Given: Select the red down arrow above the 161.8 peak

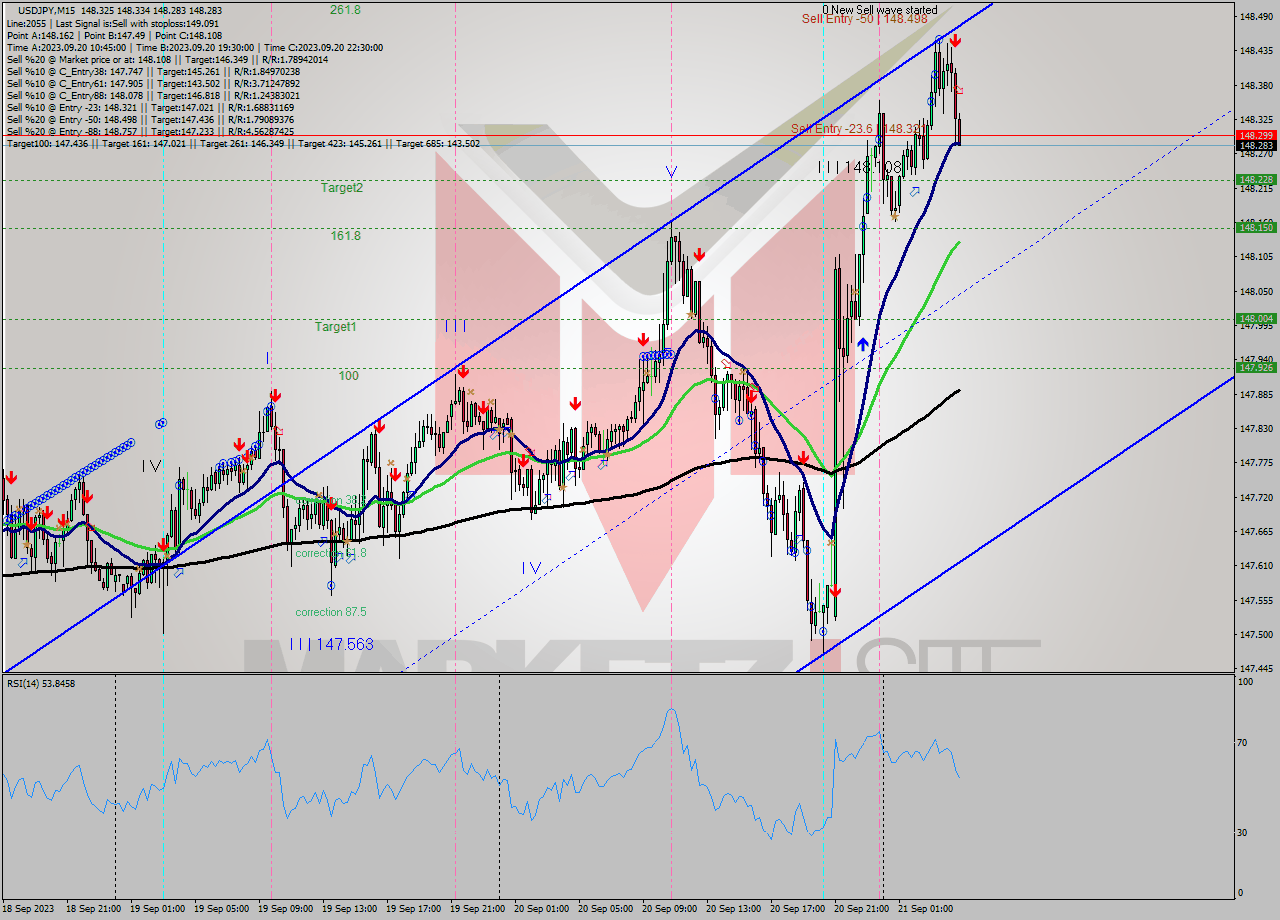Looking at the screenshot, I should 698,254.
